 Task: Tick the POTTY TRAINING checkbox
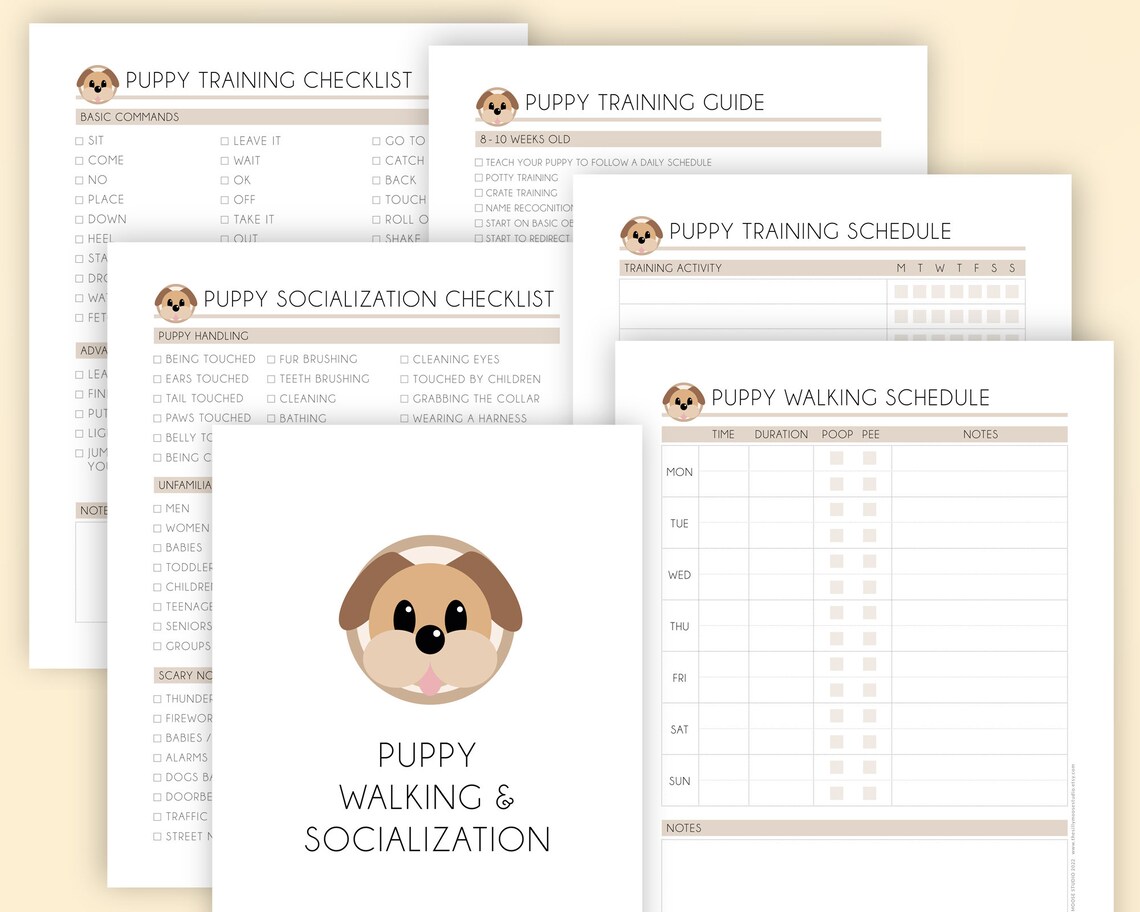pyautogui.click(x=478, y=177)
